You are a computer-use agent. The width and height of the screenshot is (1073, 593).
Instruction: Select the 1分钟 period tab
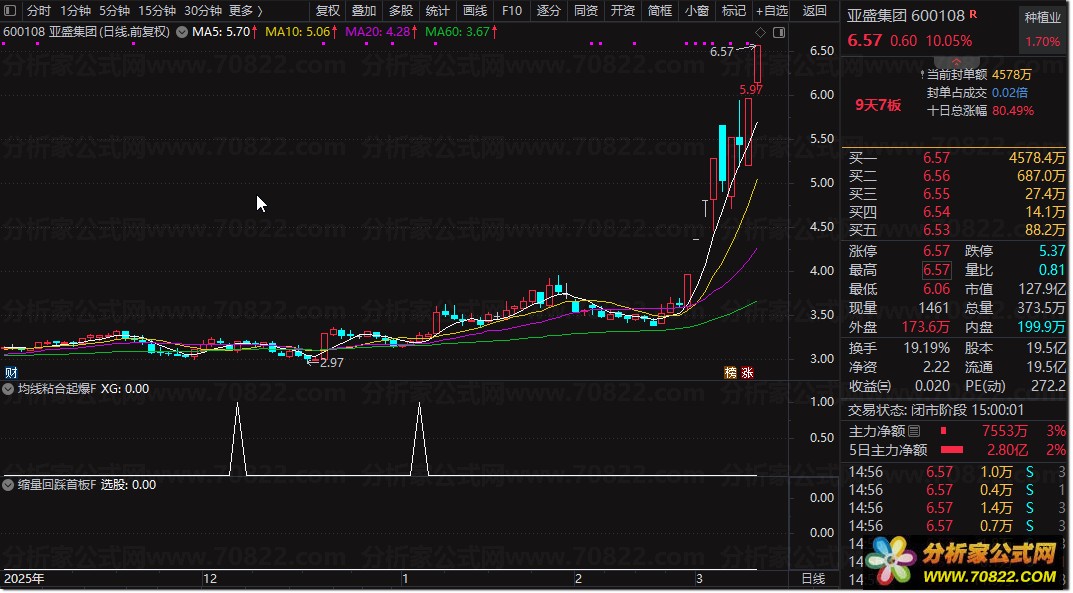(x=75, y=10)
